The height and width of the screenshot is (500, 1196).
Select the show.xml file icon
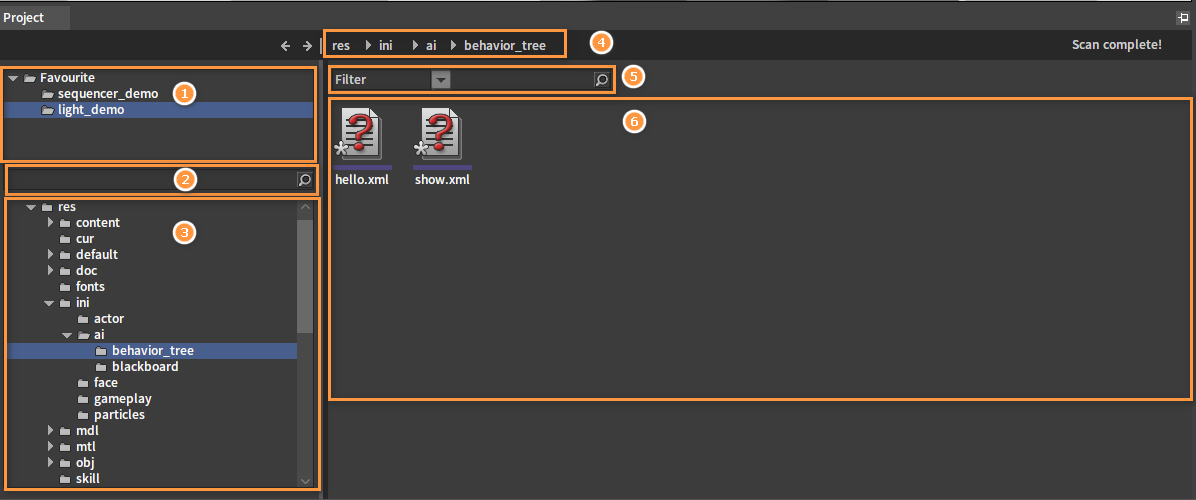pos(441,136)
